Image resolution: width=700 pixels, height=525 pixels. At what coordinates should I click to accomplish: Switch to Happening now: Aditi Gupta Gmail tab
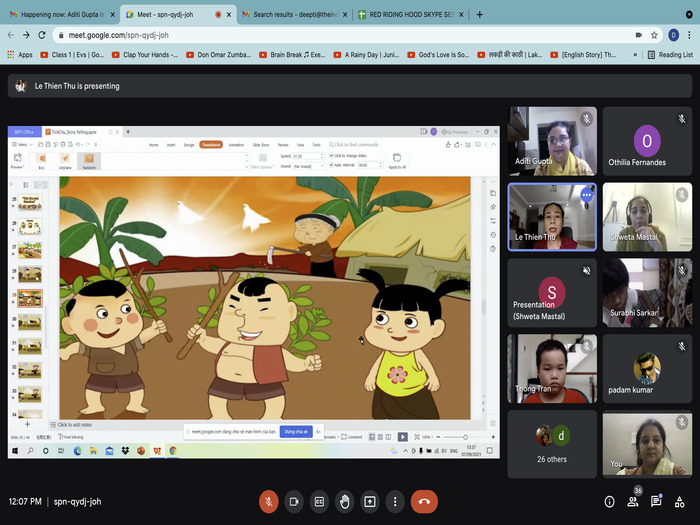(62, 15)
